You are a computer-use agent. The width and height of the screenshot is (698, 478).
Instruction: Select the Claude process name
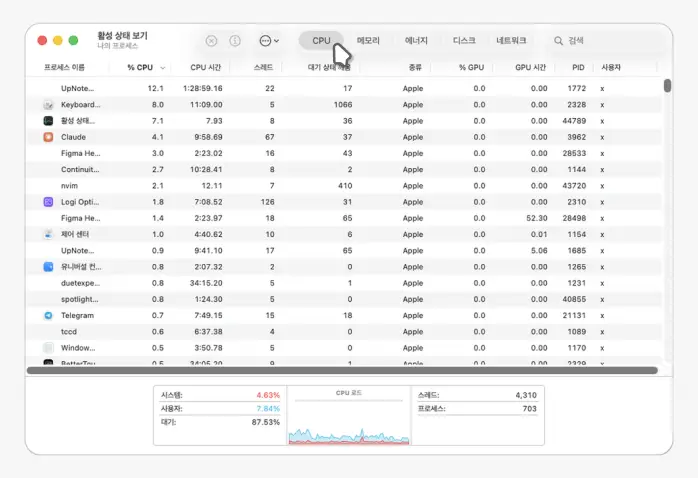pos(73,137)
